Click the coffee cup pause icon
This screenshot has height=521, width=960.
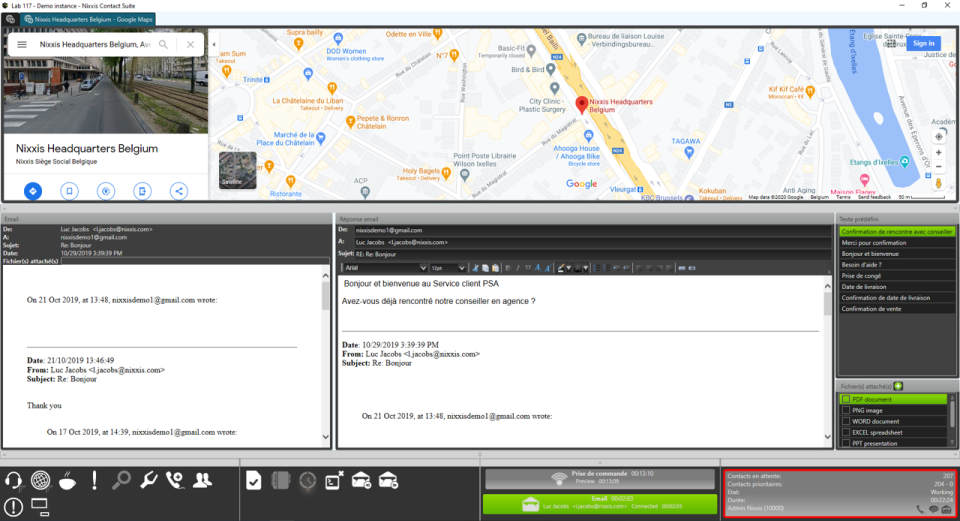67,481
